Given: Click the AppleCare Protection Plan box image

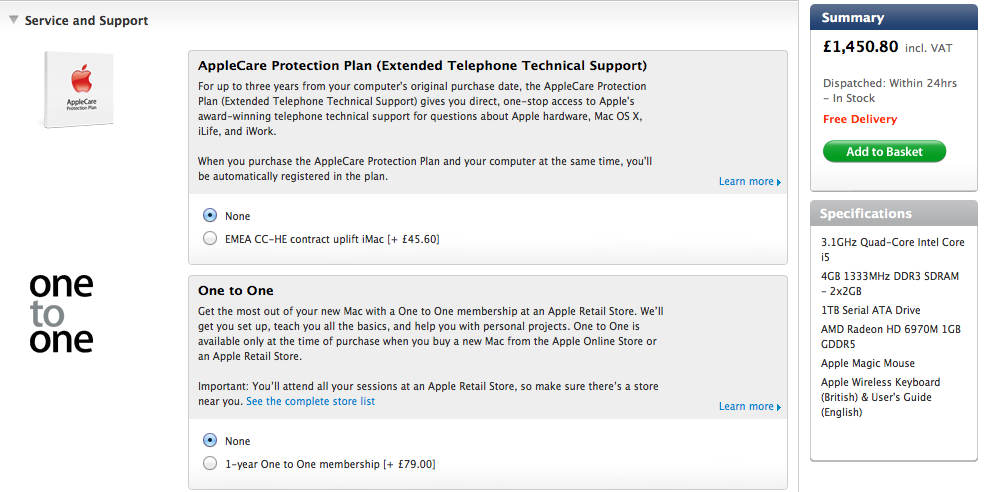Looking at the screenshot, I should (x=78, y=90).
